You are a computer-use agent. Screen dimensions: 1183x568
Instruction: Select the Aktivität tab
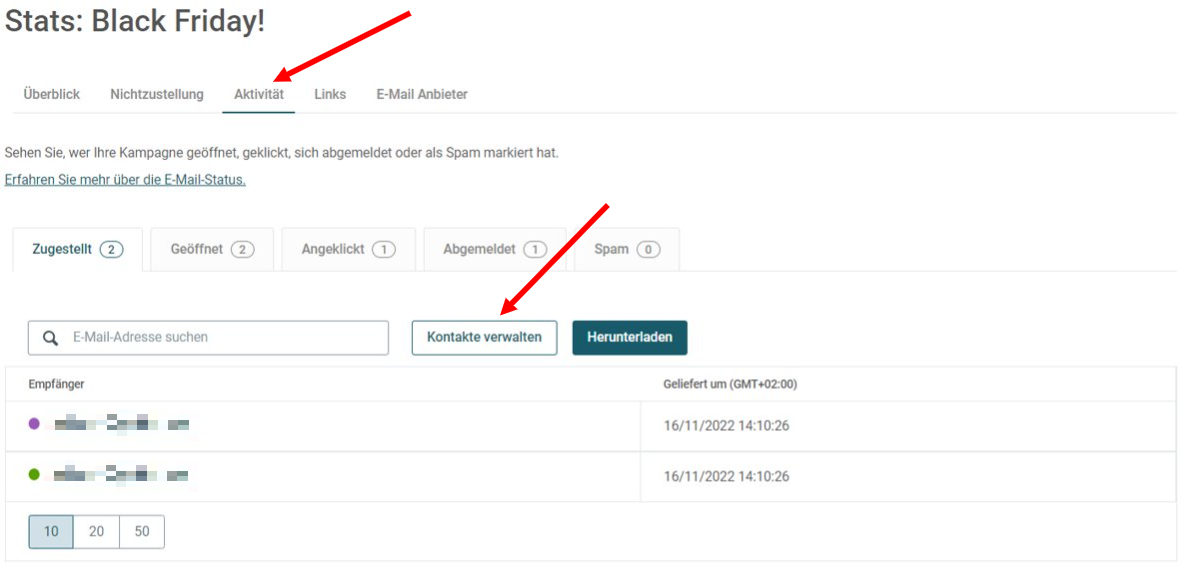259,94
